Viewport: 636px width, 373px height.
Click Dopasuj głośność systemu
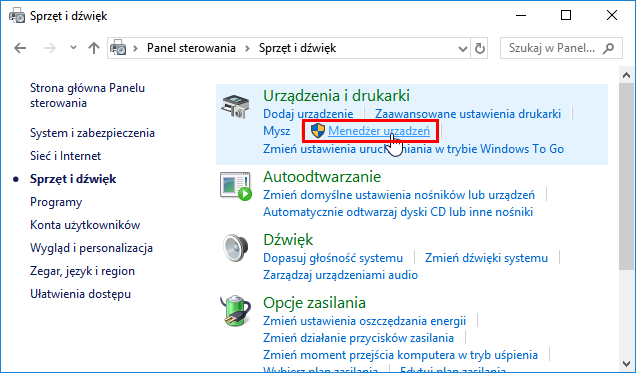[333, 258]
